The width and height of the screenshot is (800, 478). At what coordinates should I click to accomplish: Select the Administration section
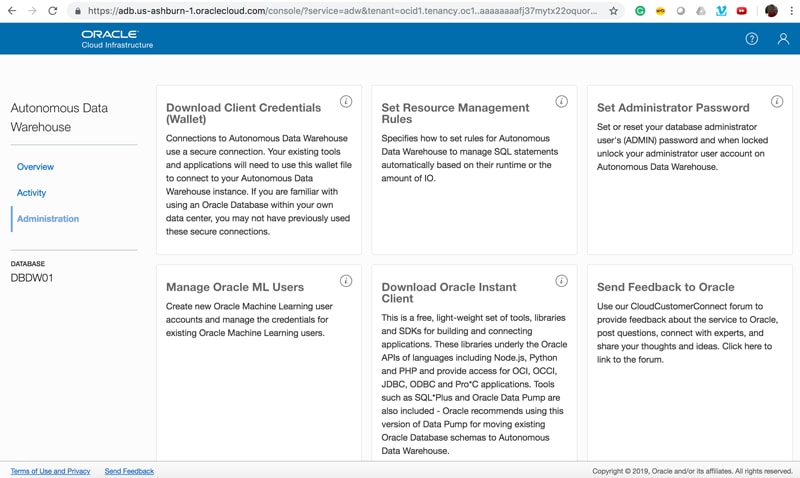48,219
